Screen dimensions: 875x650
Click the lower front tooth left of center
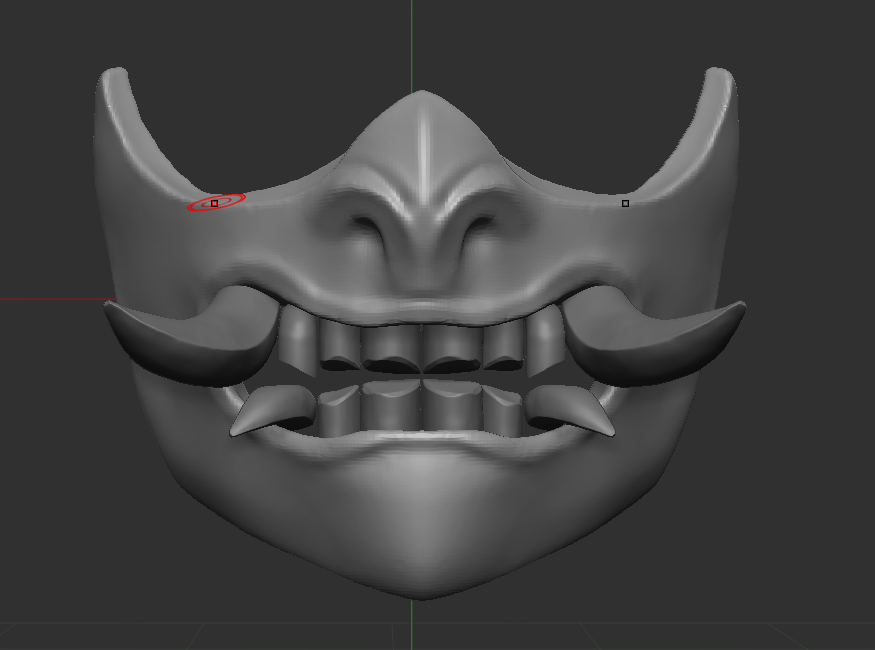tap(391, 405)
